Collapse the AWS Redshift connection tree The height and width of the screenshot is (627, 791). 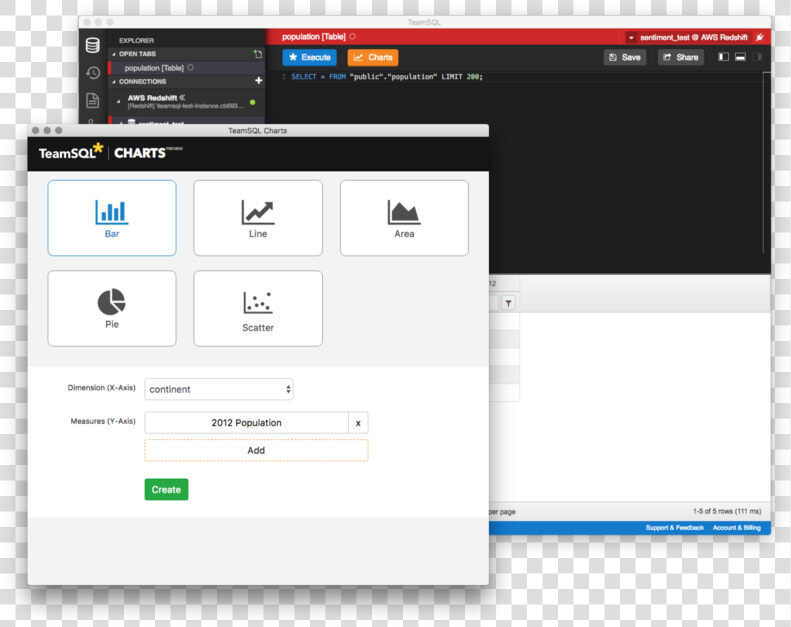(x=119, y=101)
